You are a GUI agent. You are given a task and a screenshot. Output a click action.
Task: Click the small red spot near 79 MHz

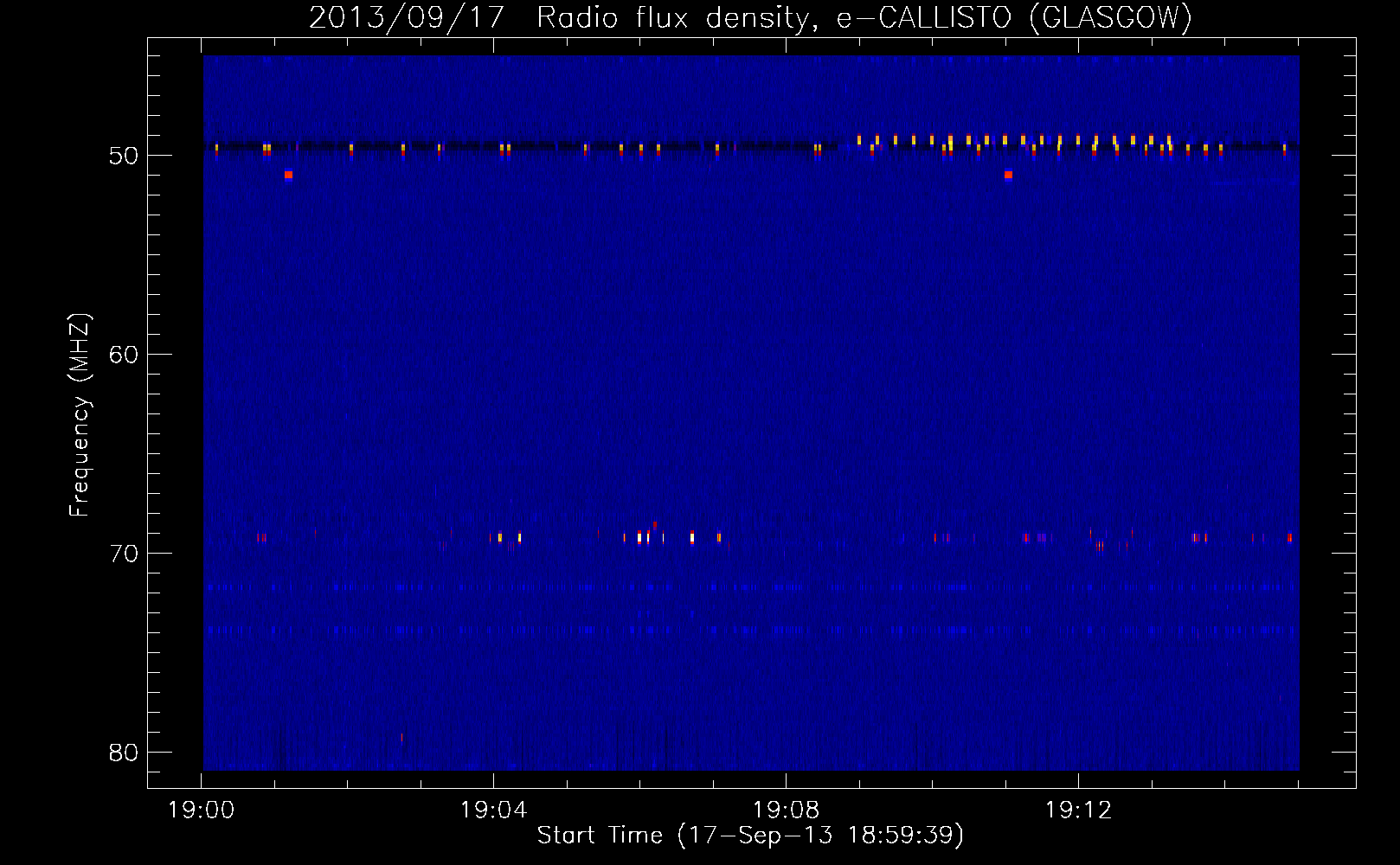tap(401, 738)
